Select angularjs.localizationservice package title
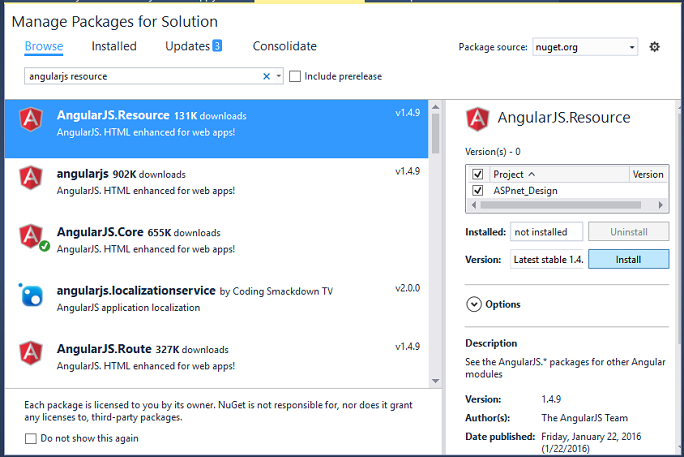The width and height of the screenshot is (684, 457). tap(136, 290)
